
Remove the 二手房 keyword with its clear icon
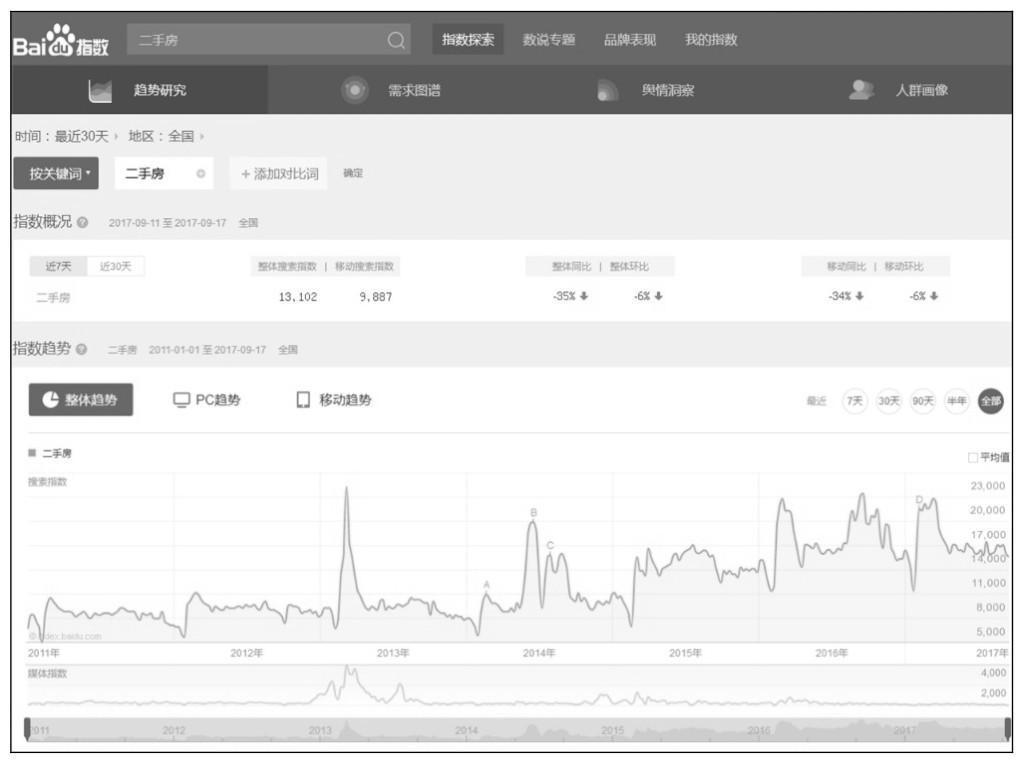(201, 173)
